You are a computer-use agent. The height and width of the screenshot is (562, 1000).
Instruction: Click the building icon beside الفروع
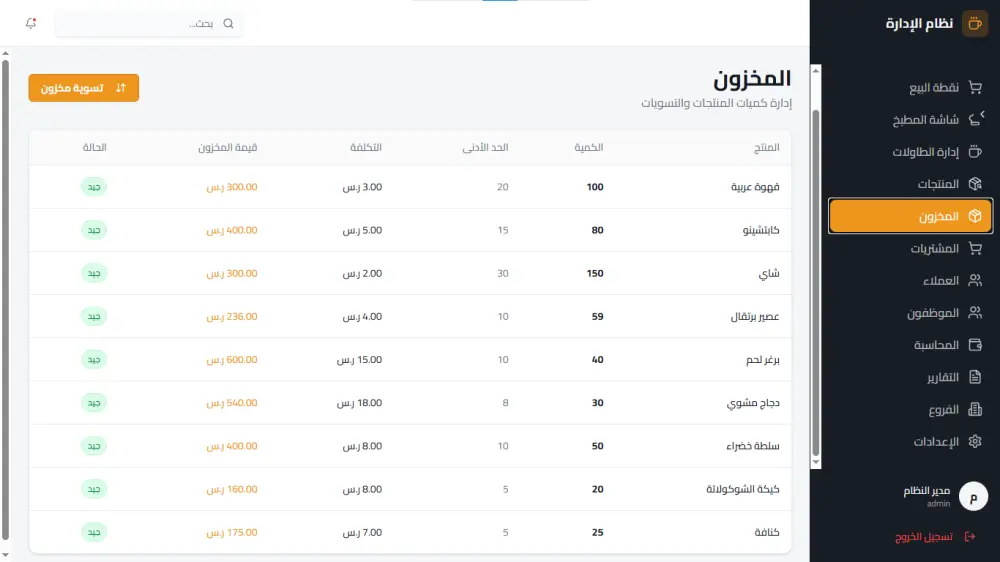(974, 409)
